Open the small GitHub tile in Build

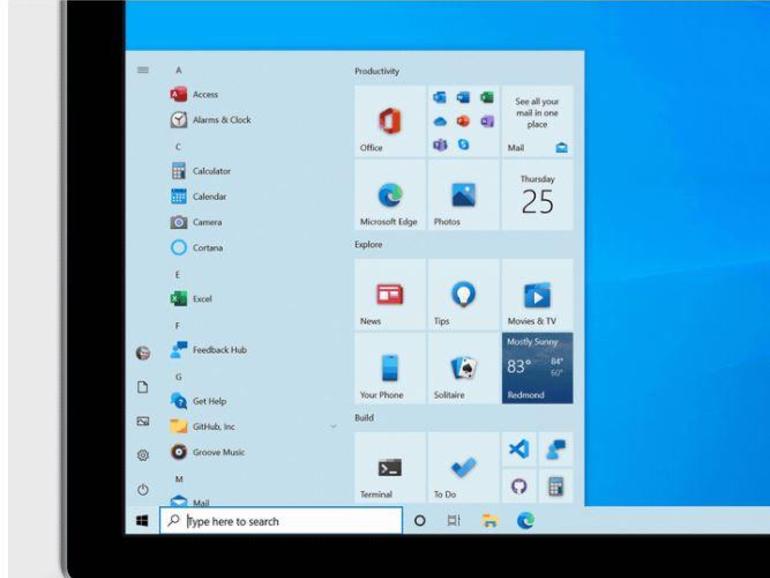coord(519,486)
